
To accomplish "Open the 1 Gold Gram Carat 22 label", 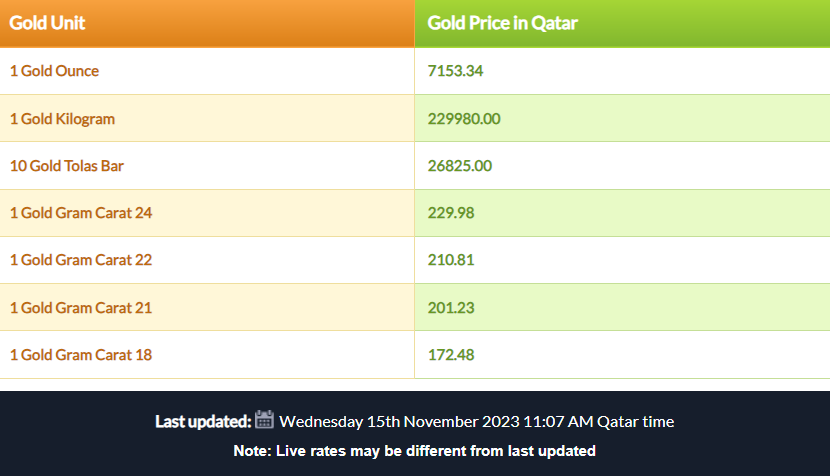I will [x=80, y=260].
